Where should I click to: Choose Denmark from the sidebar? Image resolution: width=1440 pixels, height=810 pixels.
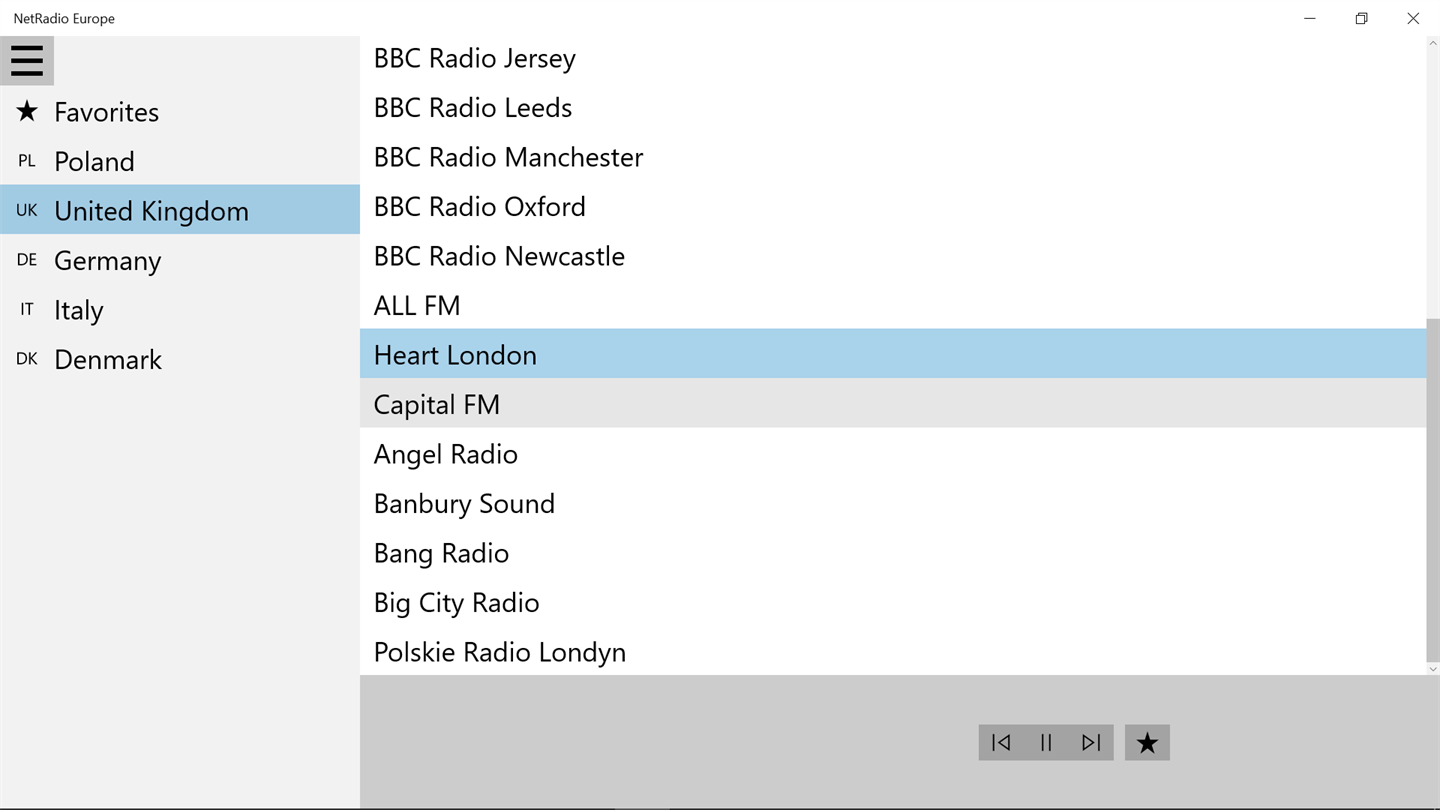tap(108, 359)
